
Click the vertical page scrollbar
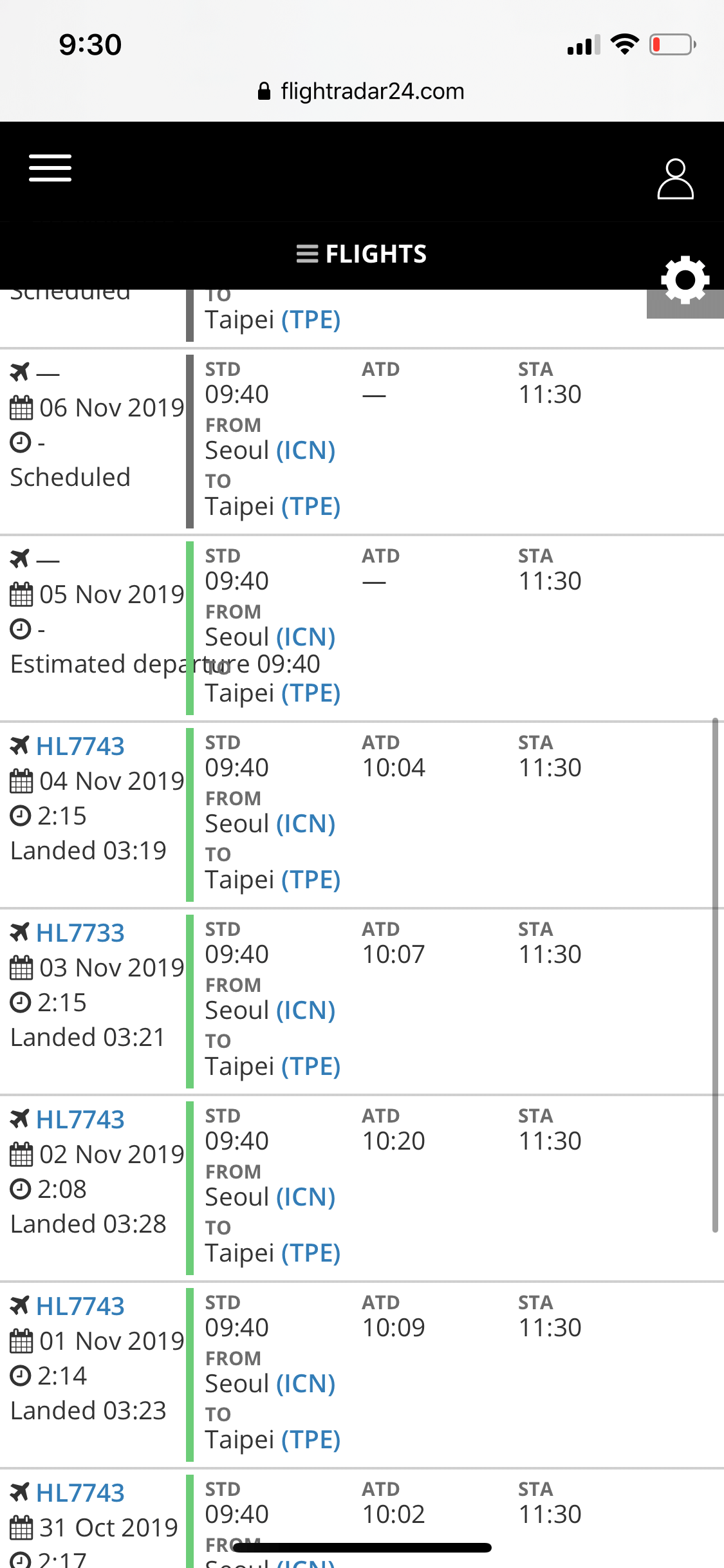point(715,975)
